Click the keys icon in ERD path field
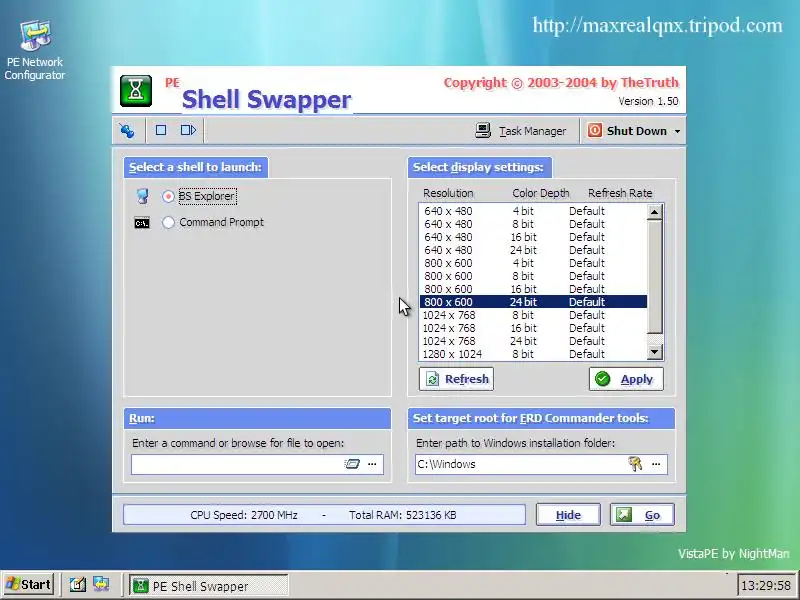 [x=635, y=464]
